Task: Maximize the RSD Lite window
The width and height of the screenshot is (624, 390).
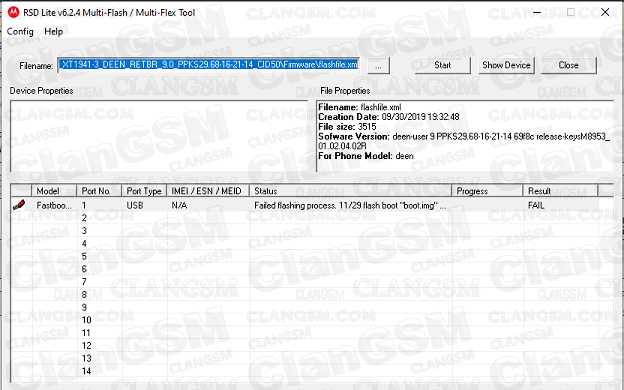Action: pyautogui.click(x=571, y=12)
